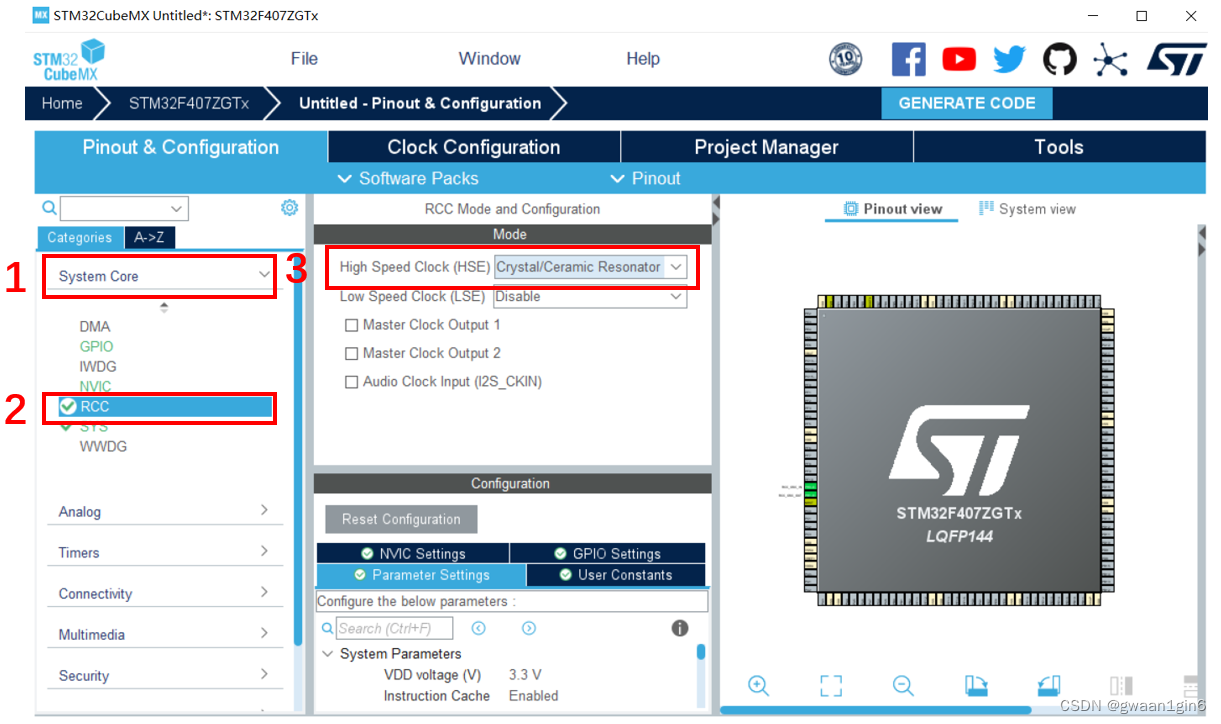
Task: Expand the Multimedia category
Action: point(165,634)
